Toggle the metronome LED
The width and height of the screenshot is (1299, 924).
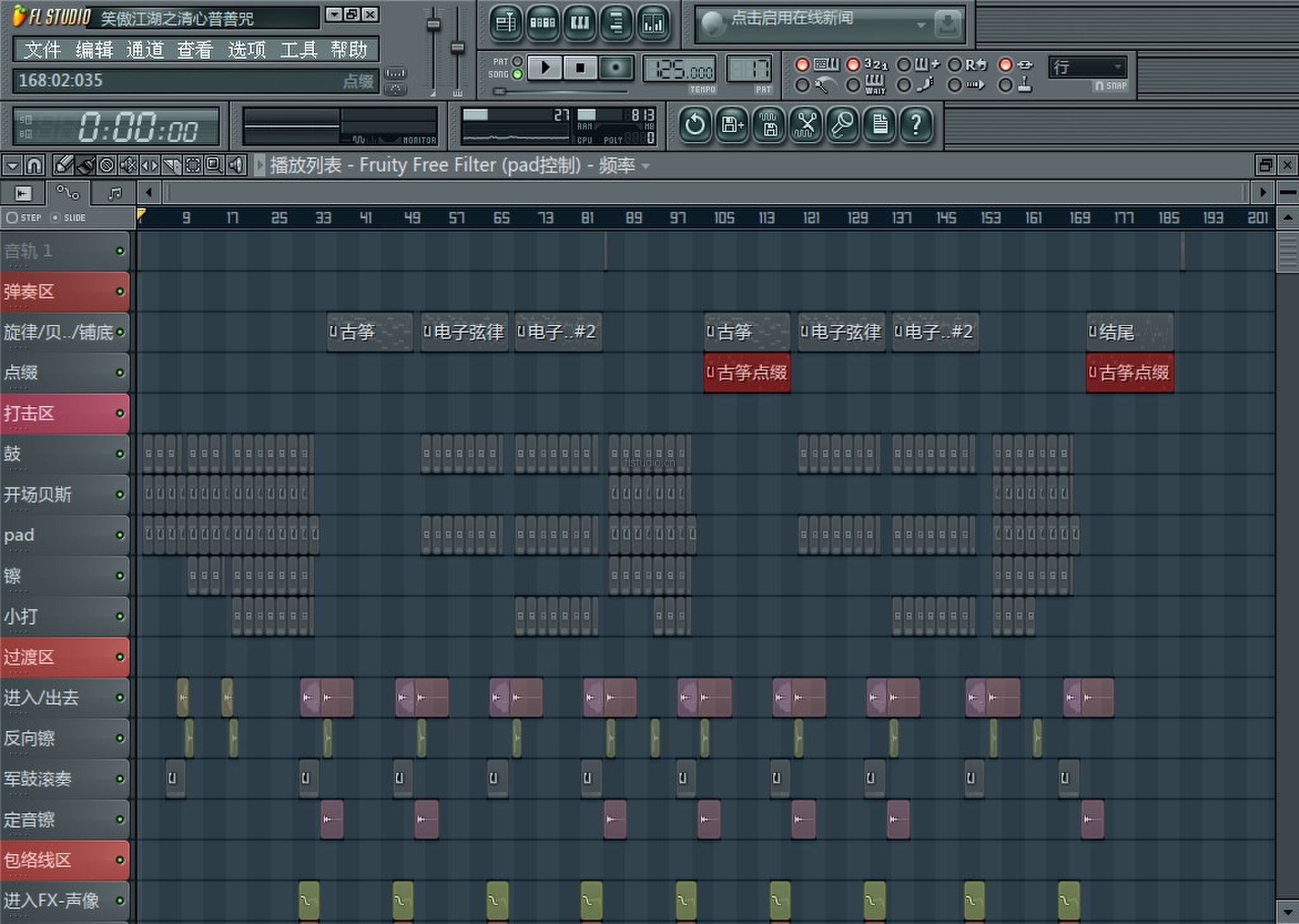tap(803, 85)
